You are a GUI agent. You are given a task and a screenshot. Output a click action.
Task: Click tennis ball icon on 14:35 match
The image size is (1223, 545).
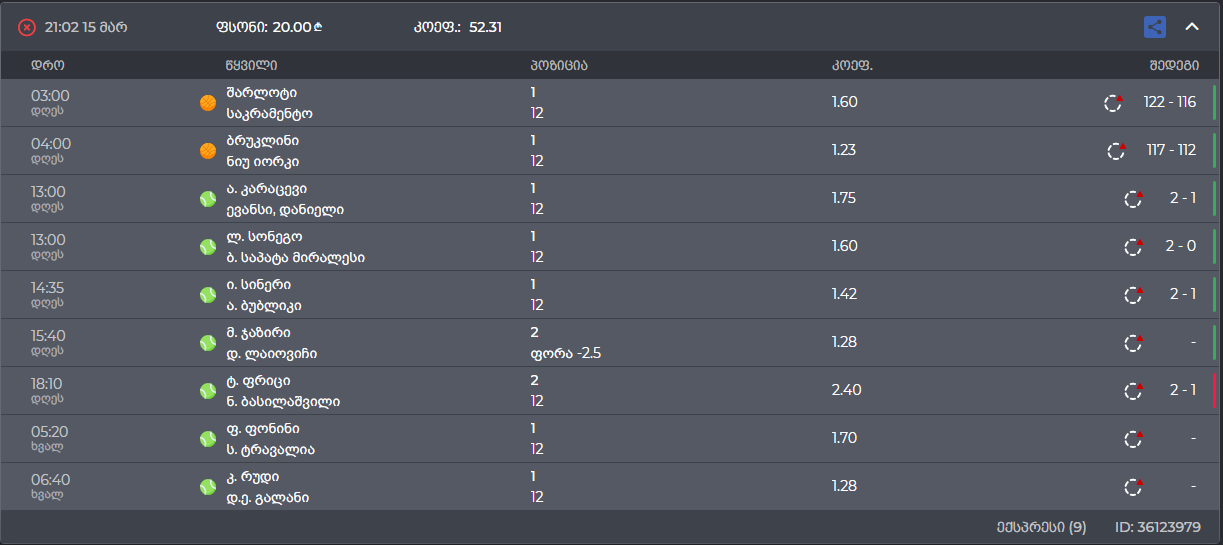pyautogui.click(x=208, y=295)
